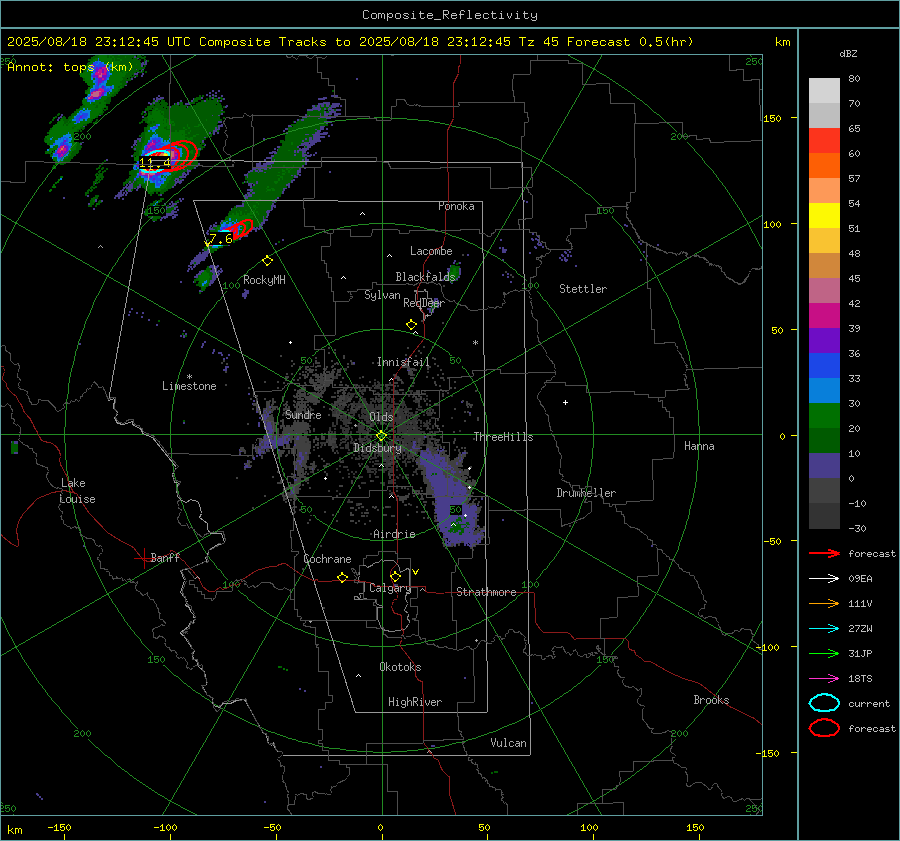900x841 pixels.
Task: Click the blue 33-36 dBZ color band
Action: 824,366
